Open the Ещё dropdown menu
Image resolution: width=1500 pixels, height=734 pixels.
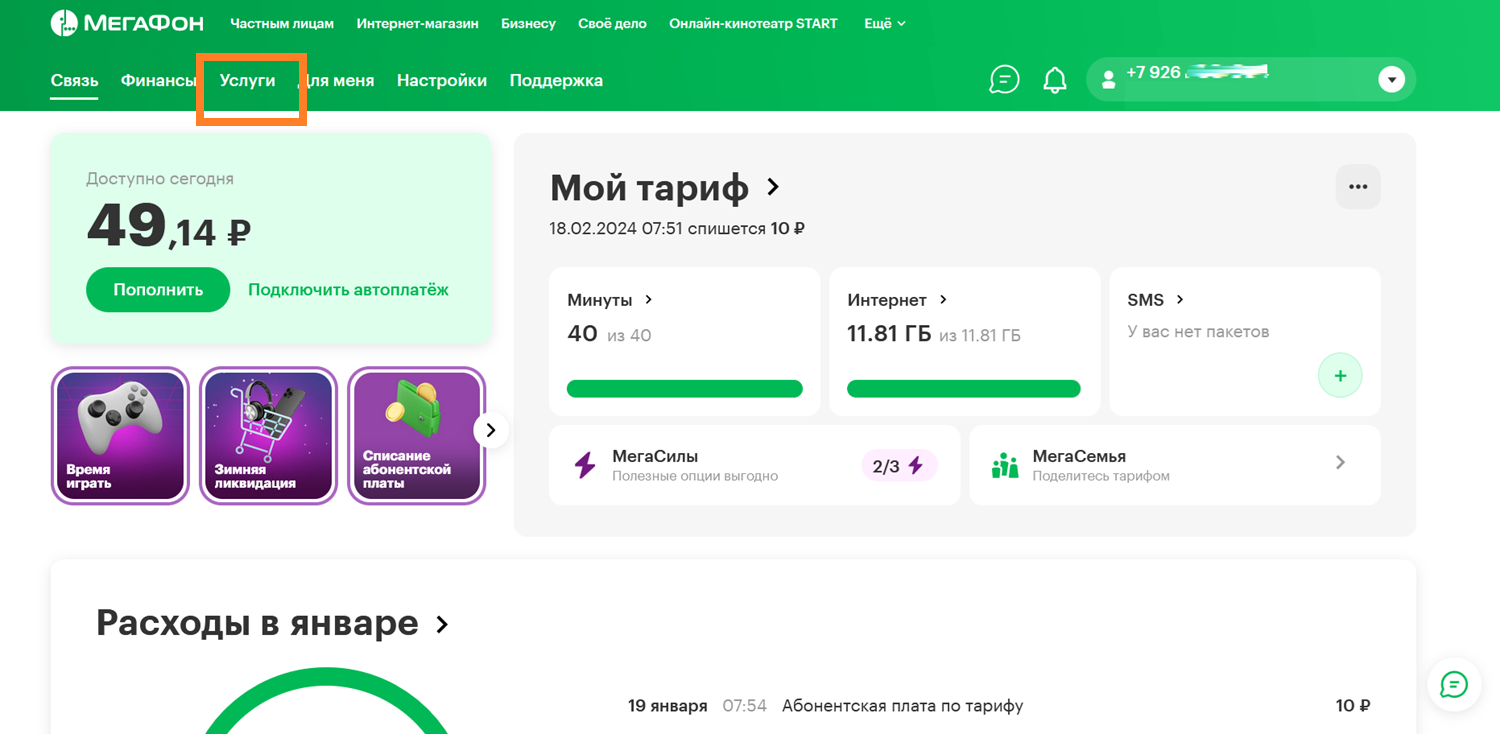[885, 23]
